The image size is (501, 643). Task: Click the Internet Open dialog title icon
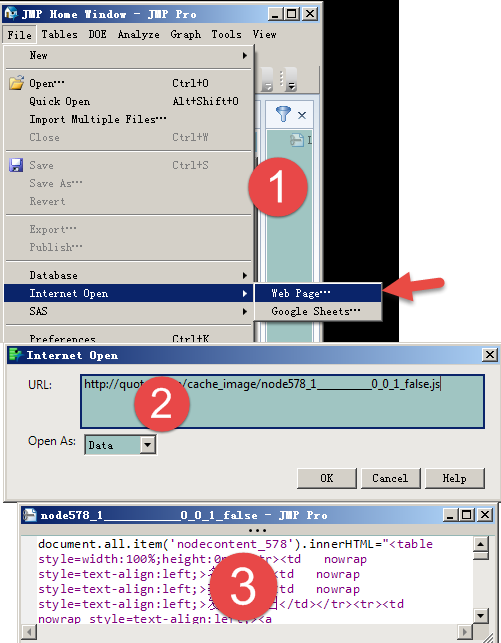[16, 354]
